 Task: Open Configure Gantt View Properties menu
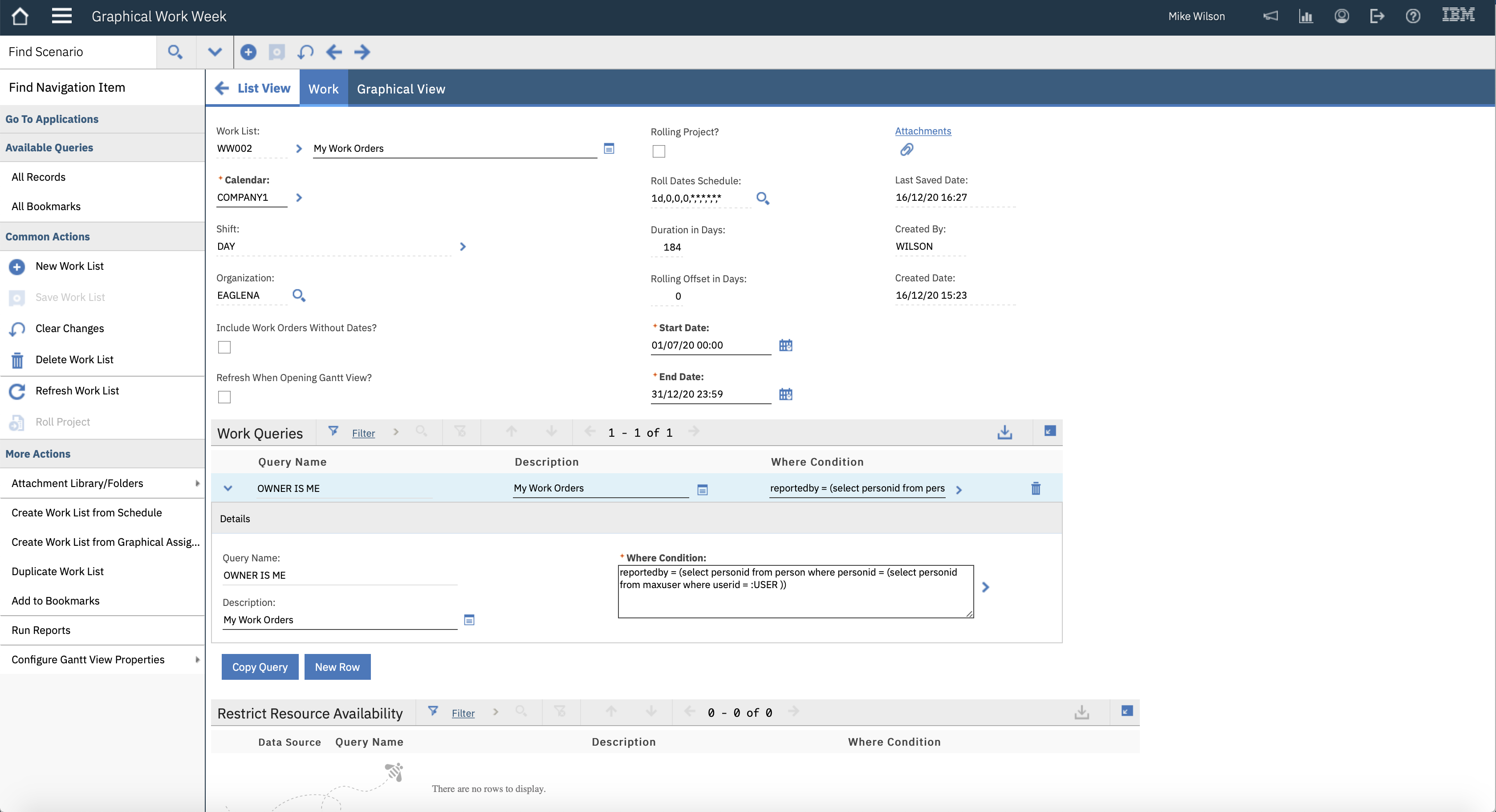(88, 659)
